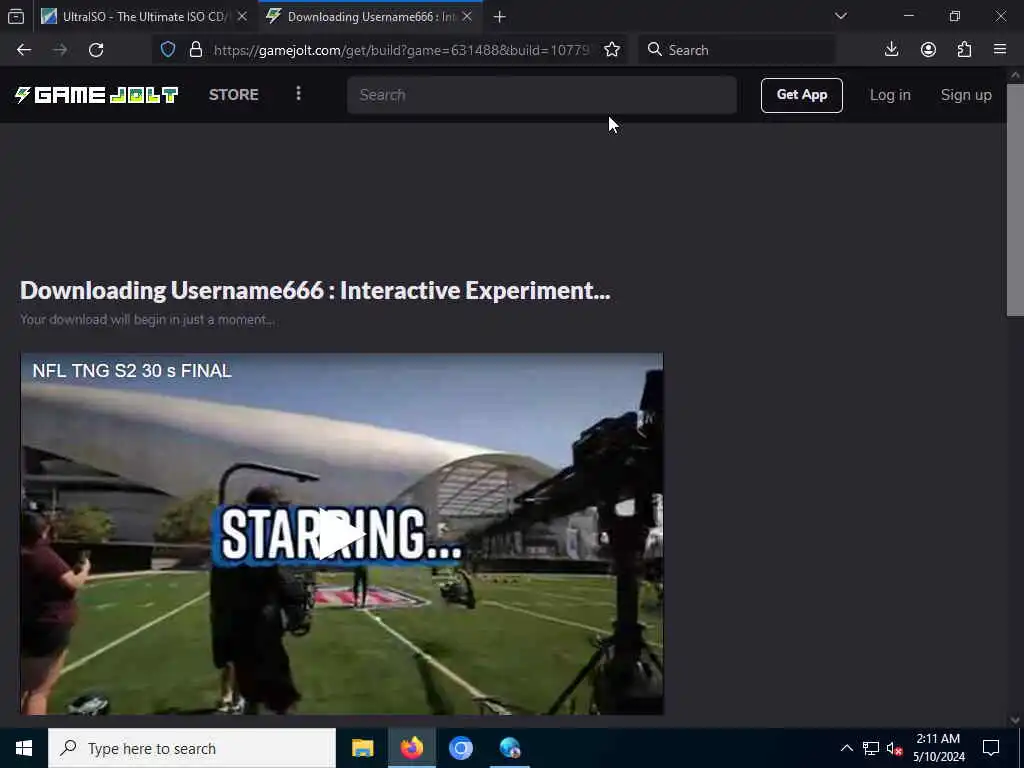Go forward one page
This screenshot has height=768, width=1024.
[59, 50]
